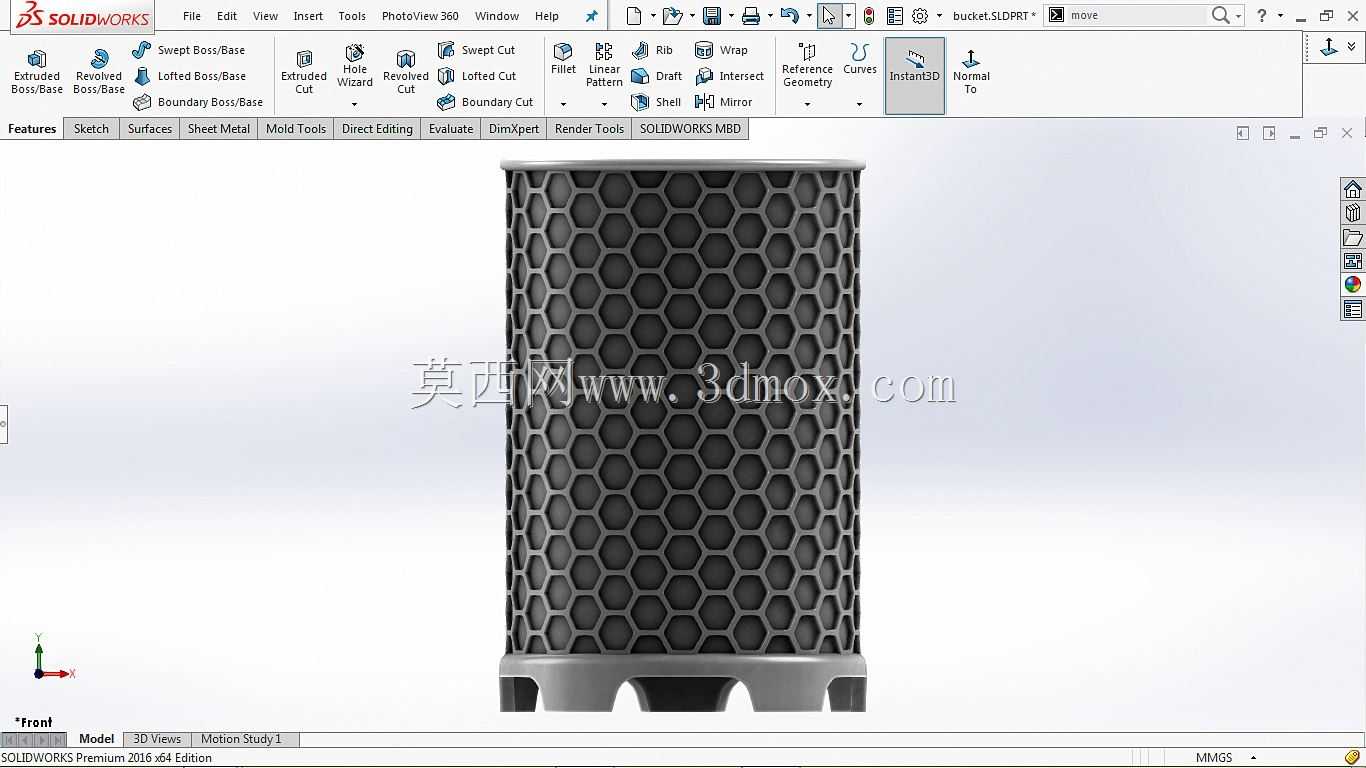Expand the Open file dropdown arrow
This screenshot has width=1366, height=768.
click(692, 16)
